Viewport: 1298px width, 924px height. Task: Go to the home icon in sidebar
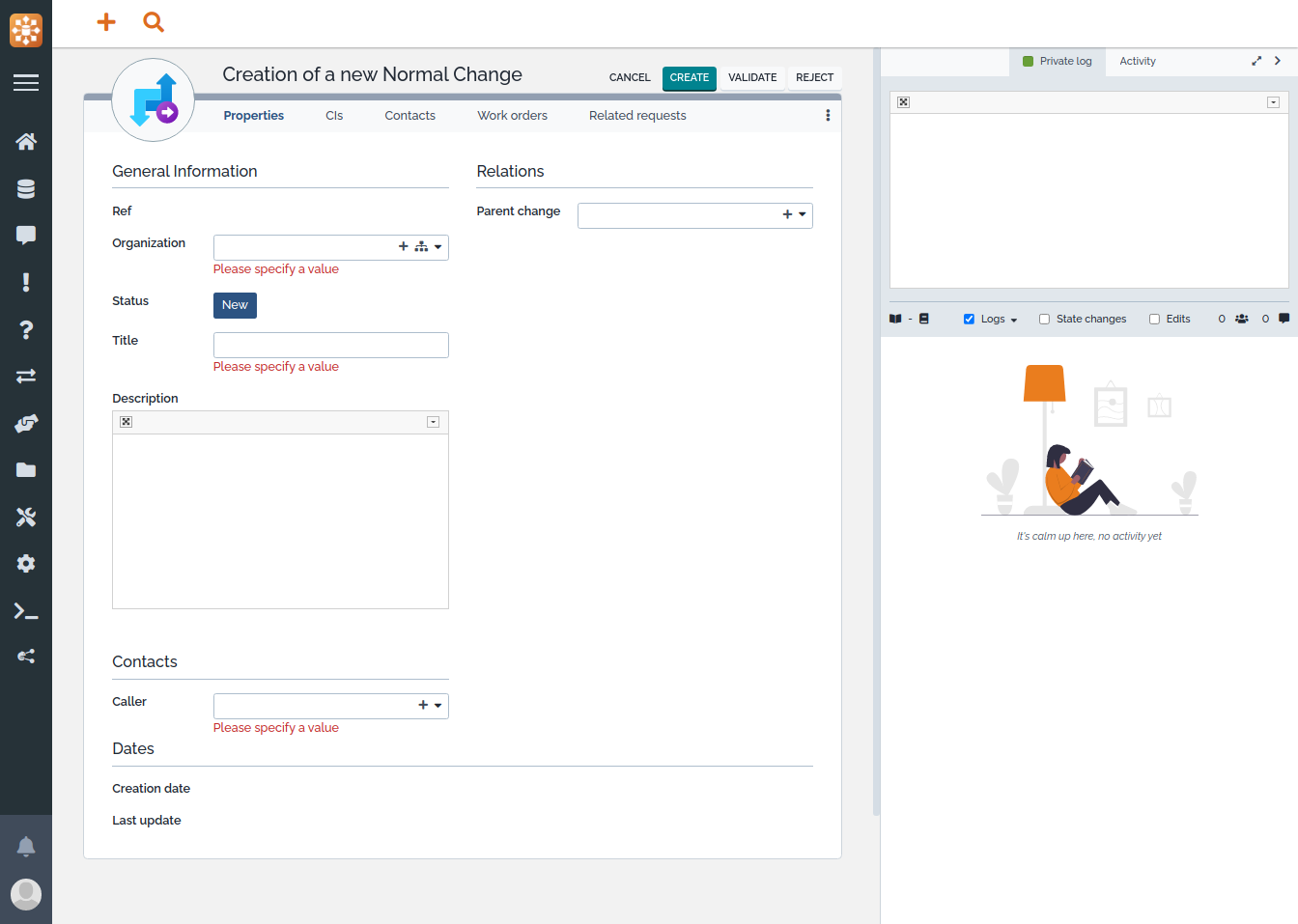(x=26, y=142)
